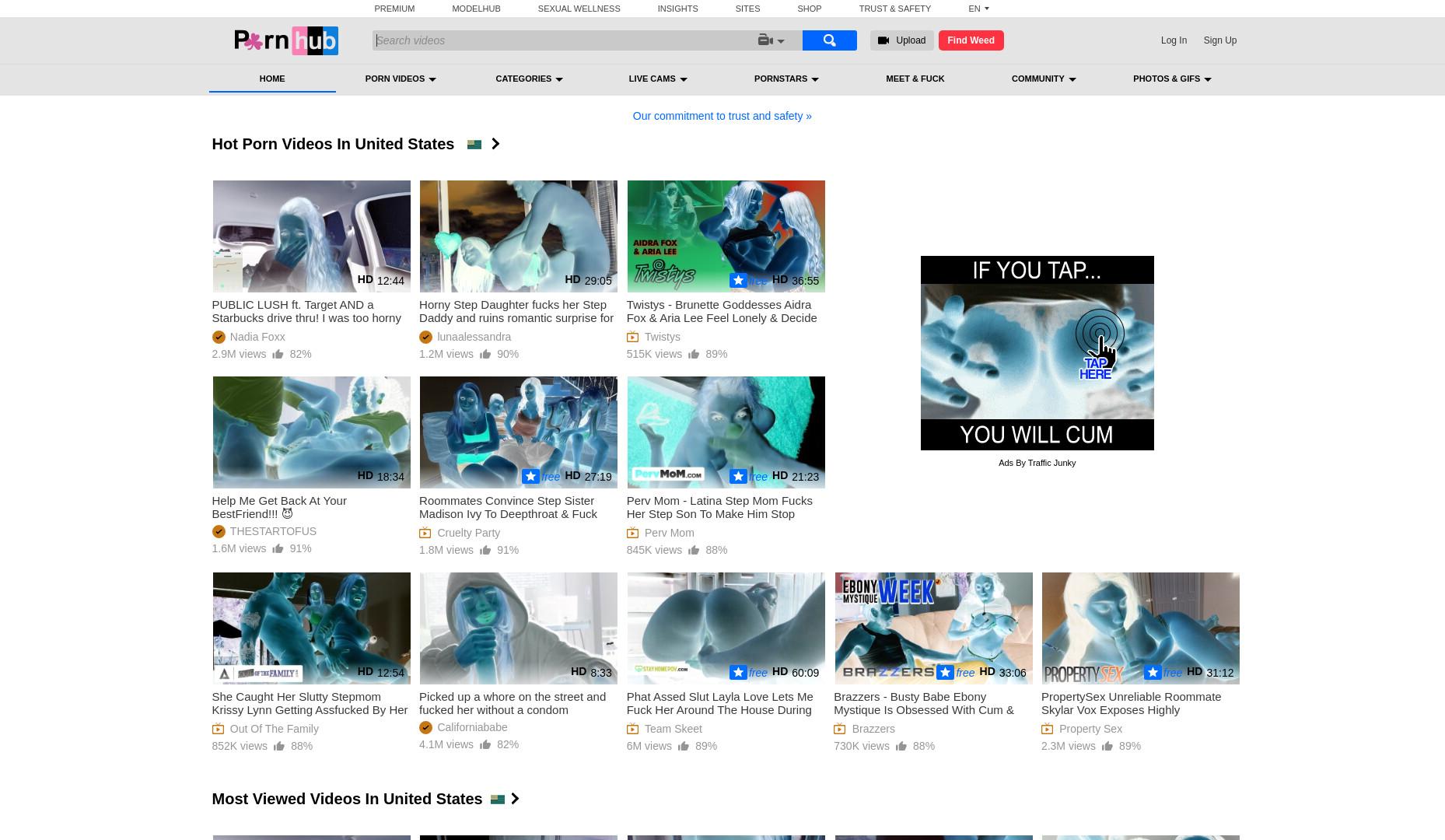Open the search type dropdown in search bar
Image resolution: width=1445 pixels, height=840 pixels.
(771, 40)
